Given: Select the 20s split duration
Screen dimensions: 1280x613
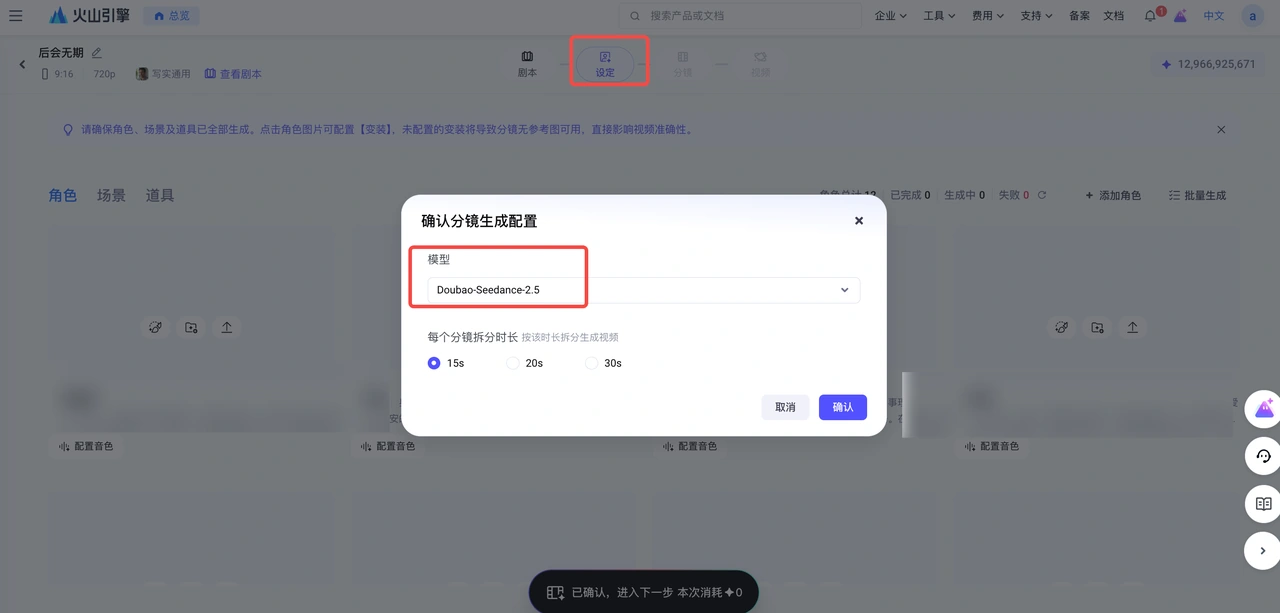Looking at the screenshot, I should click(525, 363).
